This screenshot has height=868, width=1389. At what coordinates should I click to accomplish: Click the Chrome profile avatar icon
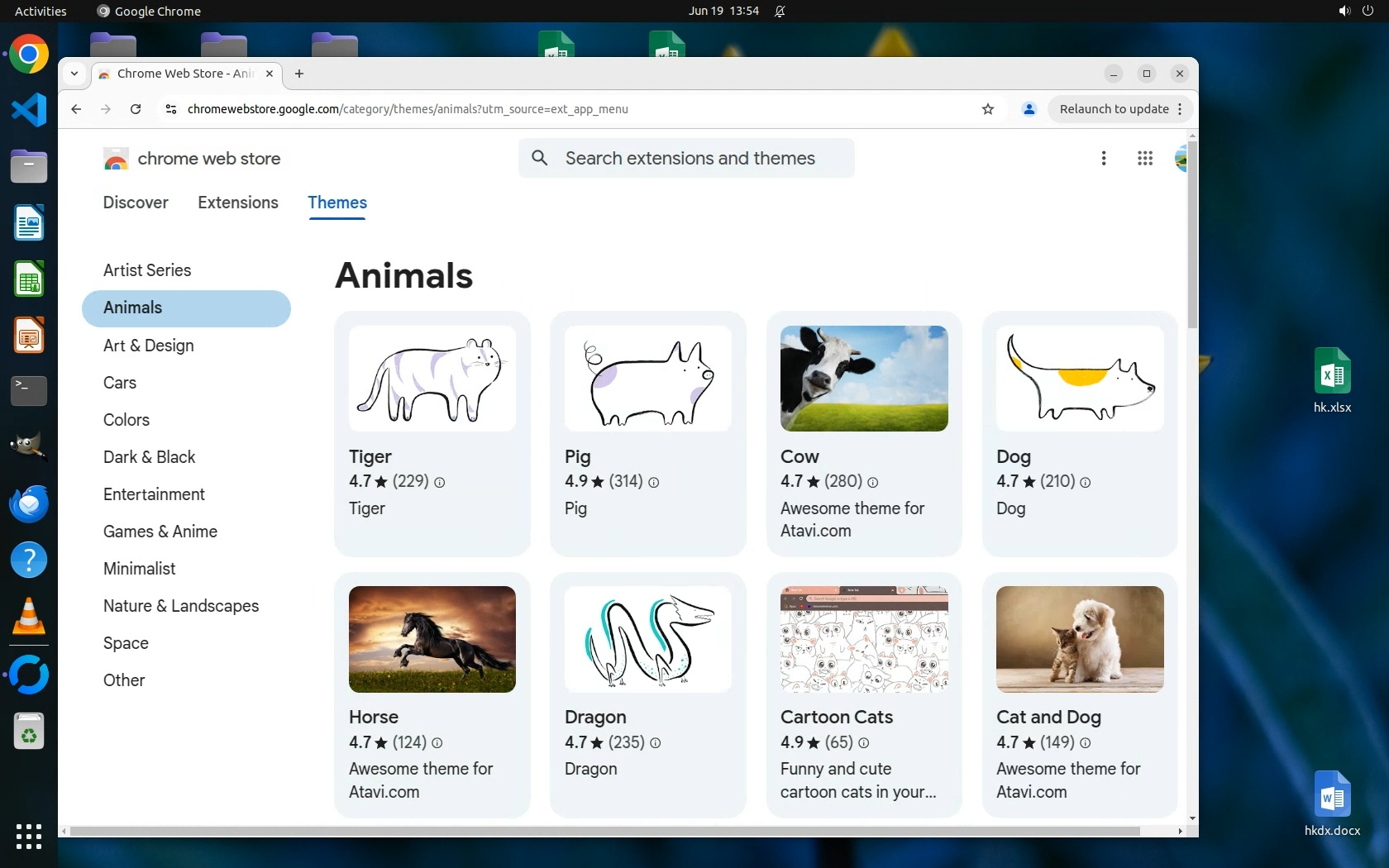point(1029,109)
